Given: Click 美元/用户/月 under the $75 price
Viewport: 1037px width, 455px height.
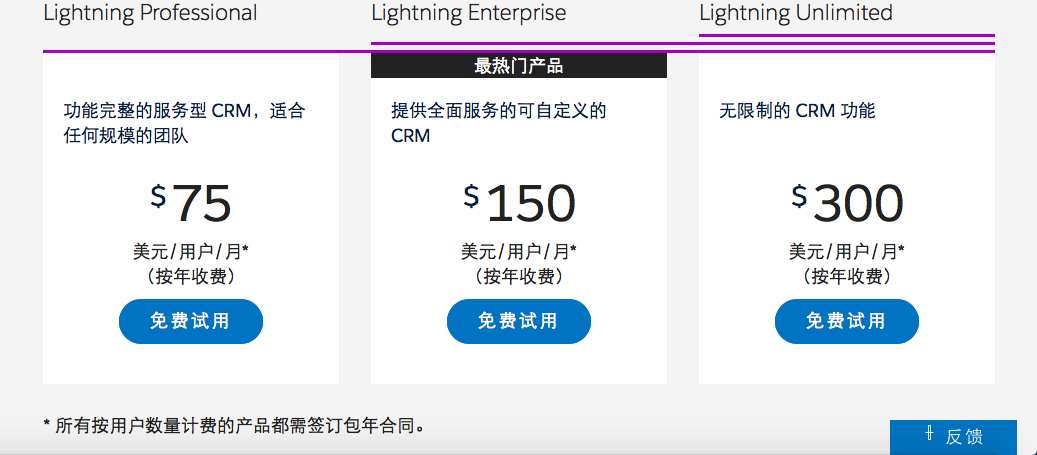Looking at the screenshot, I should (x=191, y=252).
